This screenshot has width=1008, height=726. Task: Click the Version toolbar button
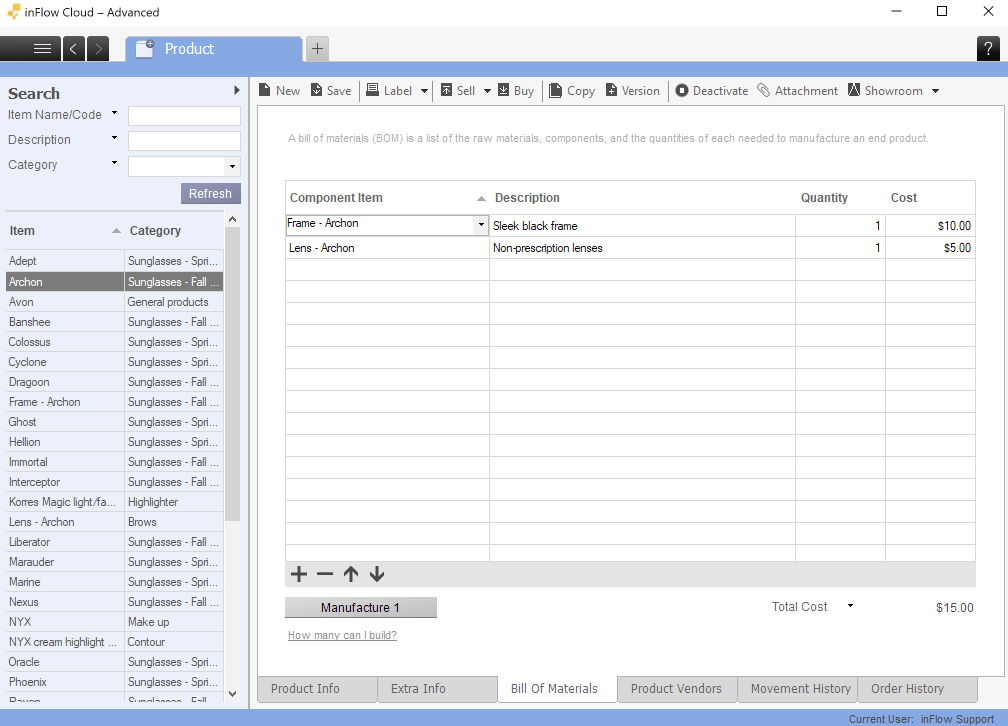633,91
